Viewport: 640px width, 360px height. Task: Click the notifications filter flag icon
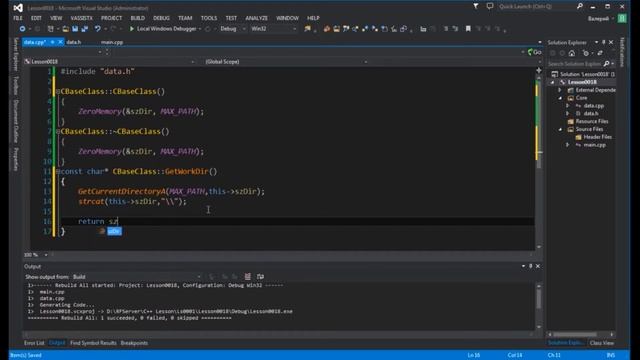[x=476, y=6]
